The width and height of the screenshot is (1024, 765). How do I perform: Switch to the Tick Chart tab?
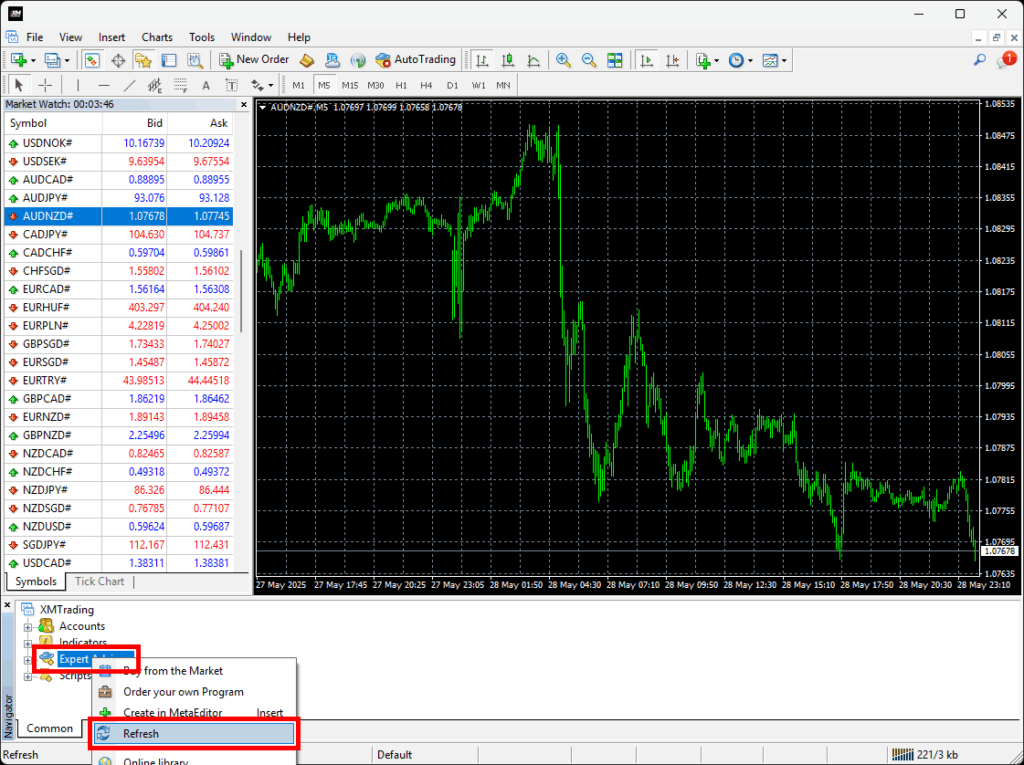(99, 581)
